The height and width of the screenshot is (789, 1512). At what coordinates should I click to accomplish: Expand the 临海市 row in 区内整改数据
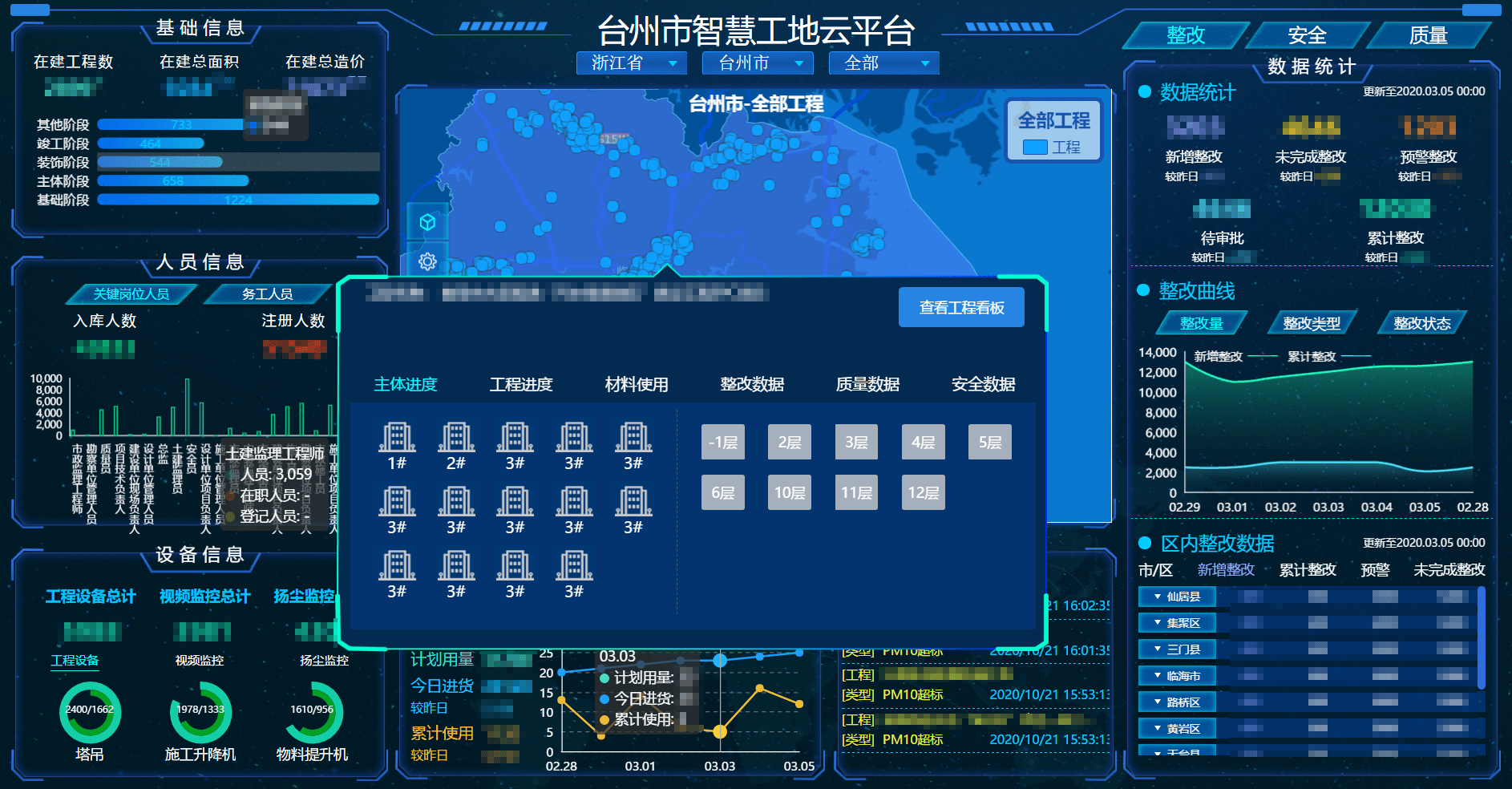click(1177, 675)
